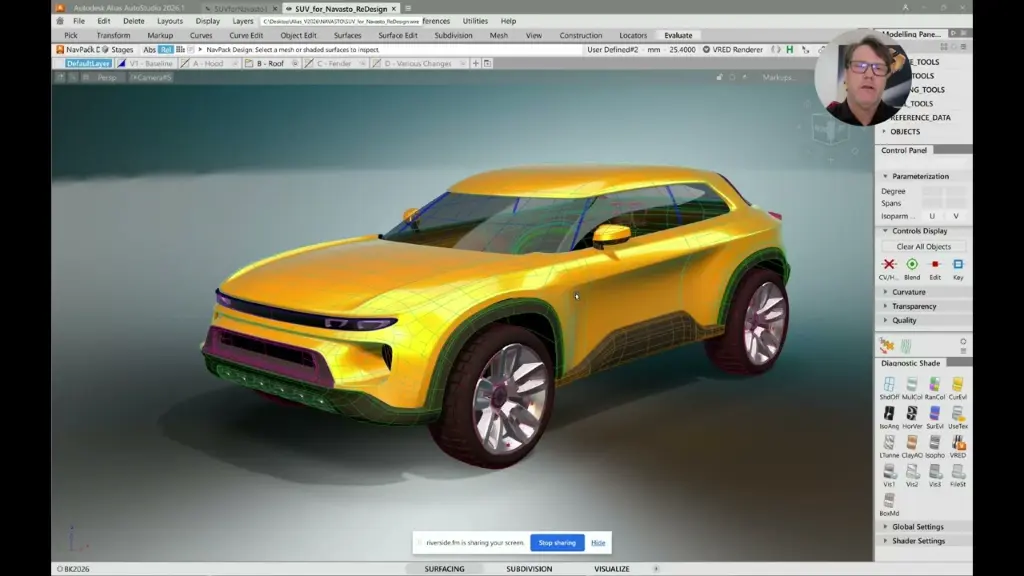Switch to Rel relative input mode
Viewport: 1024px width, 576px height.
pyautogui.click(x=166, y=50)
